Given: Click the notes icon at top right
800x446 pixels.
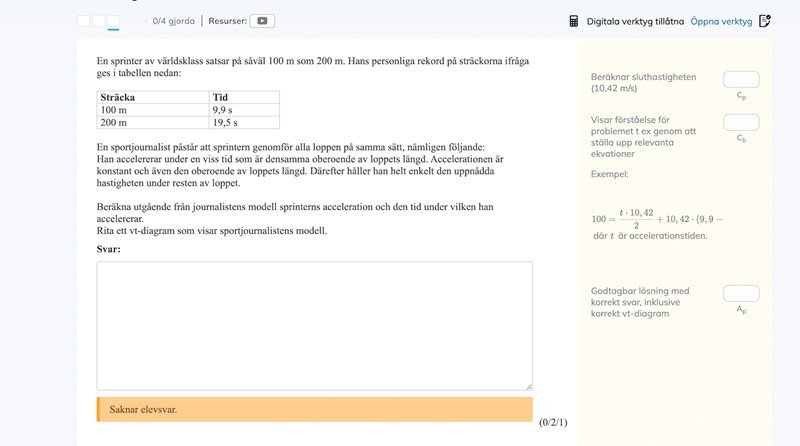Looking at the screenshot, I should (765, 20).
